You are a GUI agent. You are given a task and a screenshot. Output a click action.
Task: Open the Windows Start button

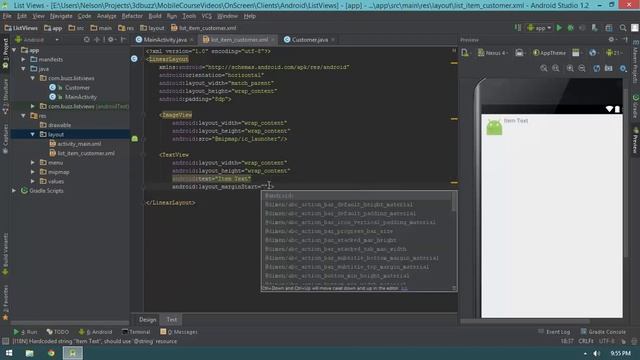[x=9, y=353]
